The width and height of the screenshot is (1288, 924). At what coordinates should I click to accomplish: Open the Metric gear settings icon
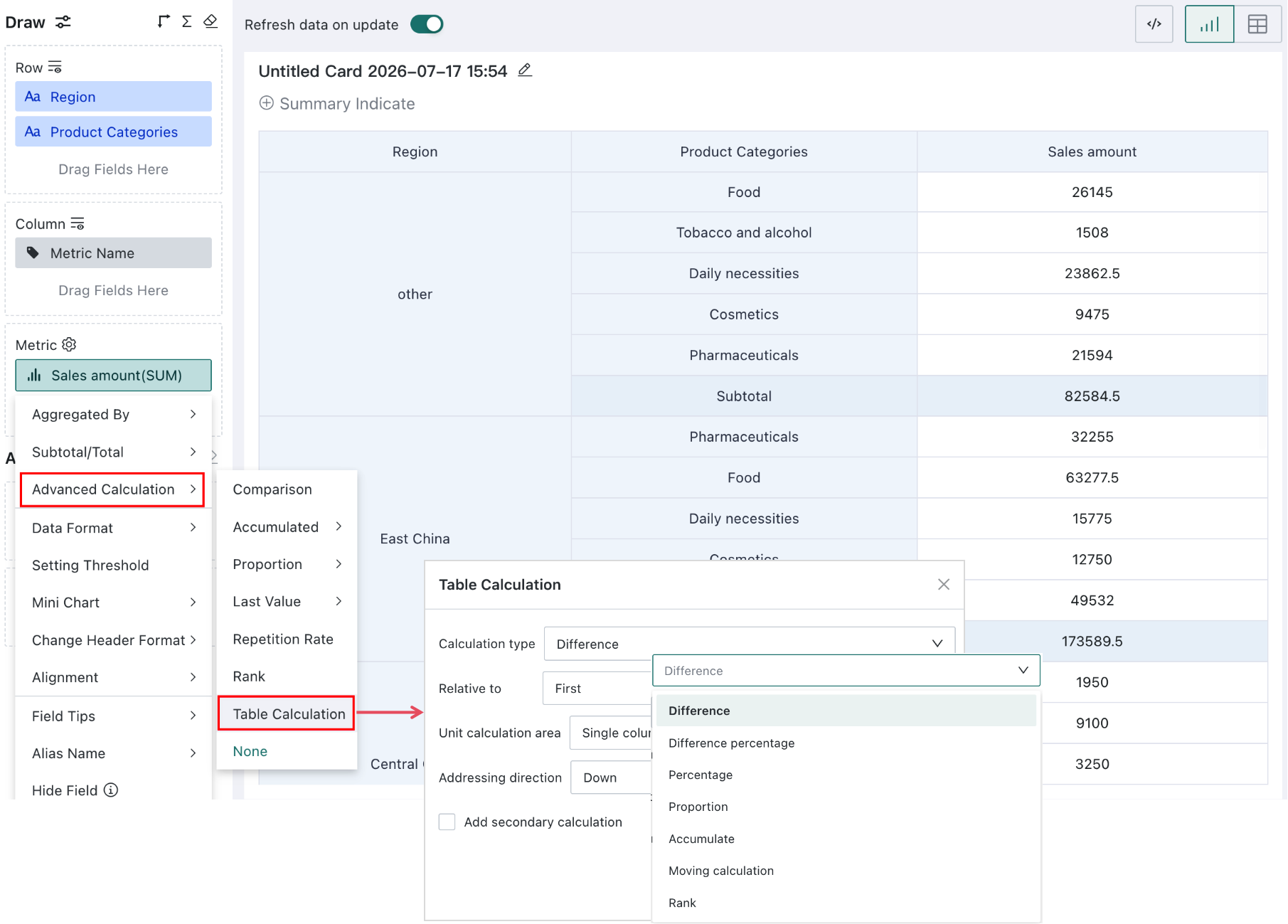click(x=69, y=345)
